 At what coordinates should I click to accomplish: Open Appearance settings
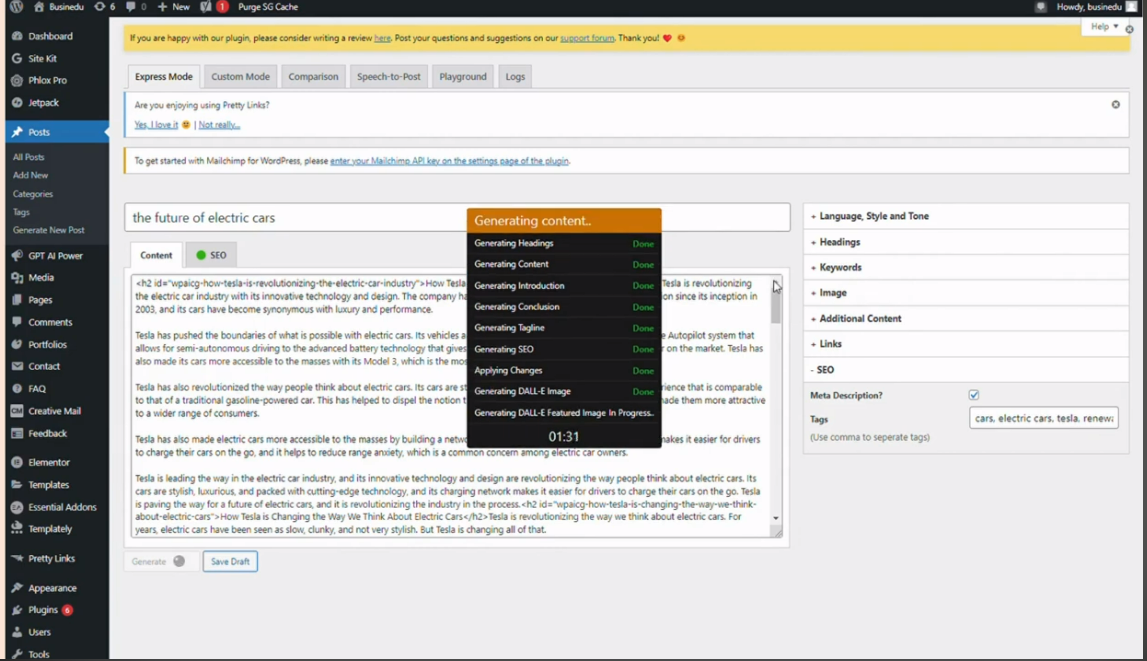(x=52, y=588)
